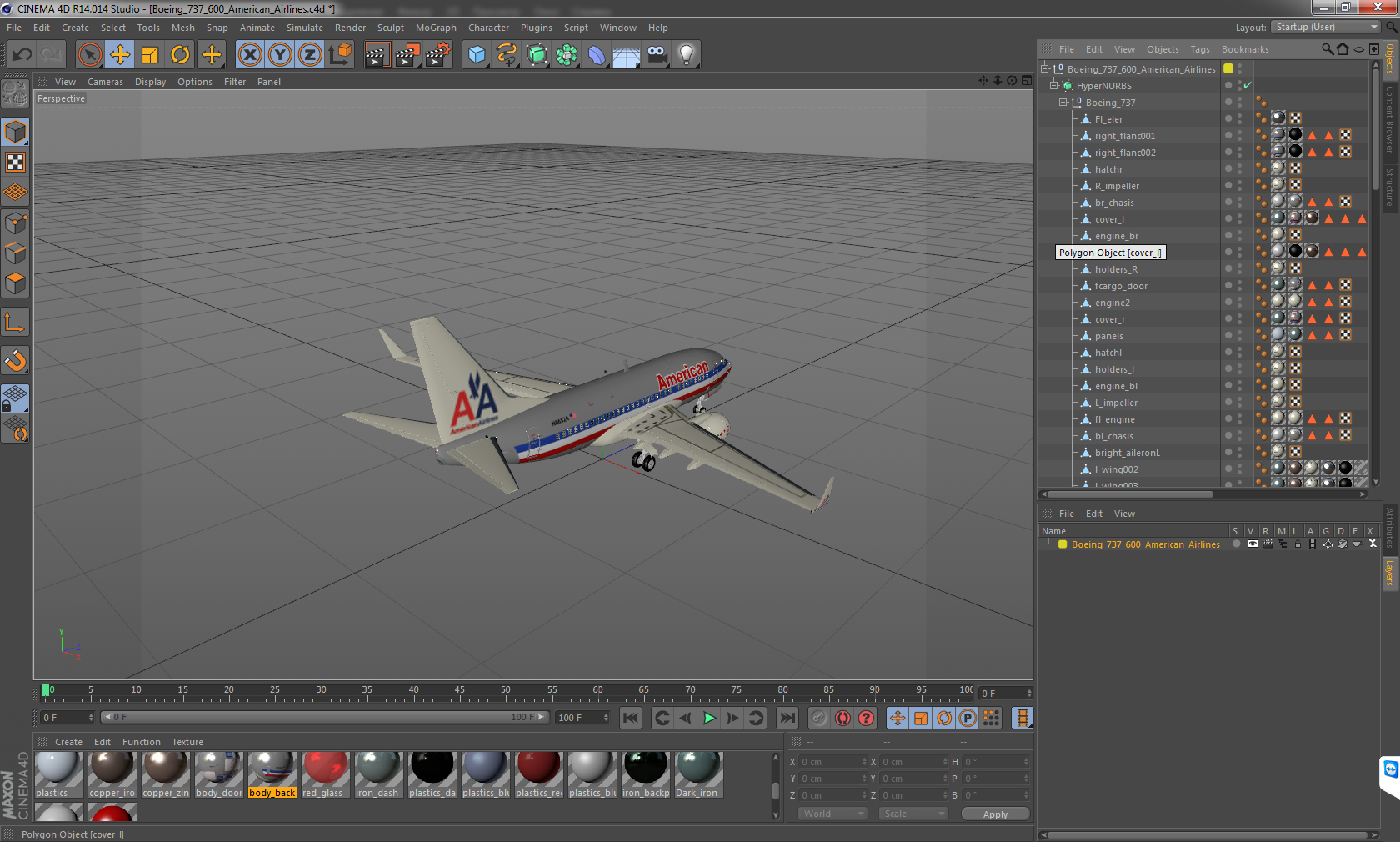1400x842 pixels.
Task: Click the Apply button
Action: (x=995, y=814)
